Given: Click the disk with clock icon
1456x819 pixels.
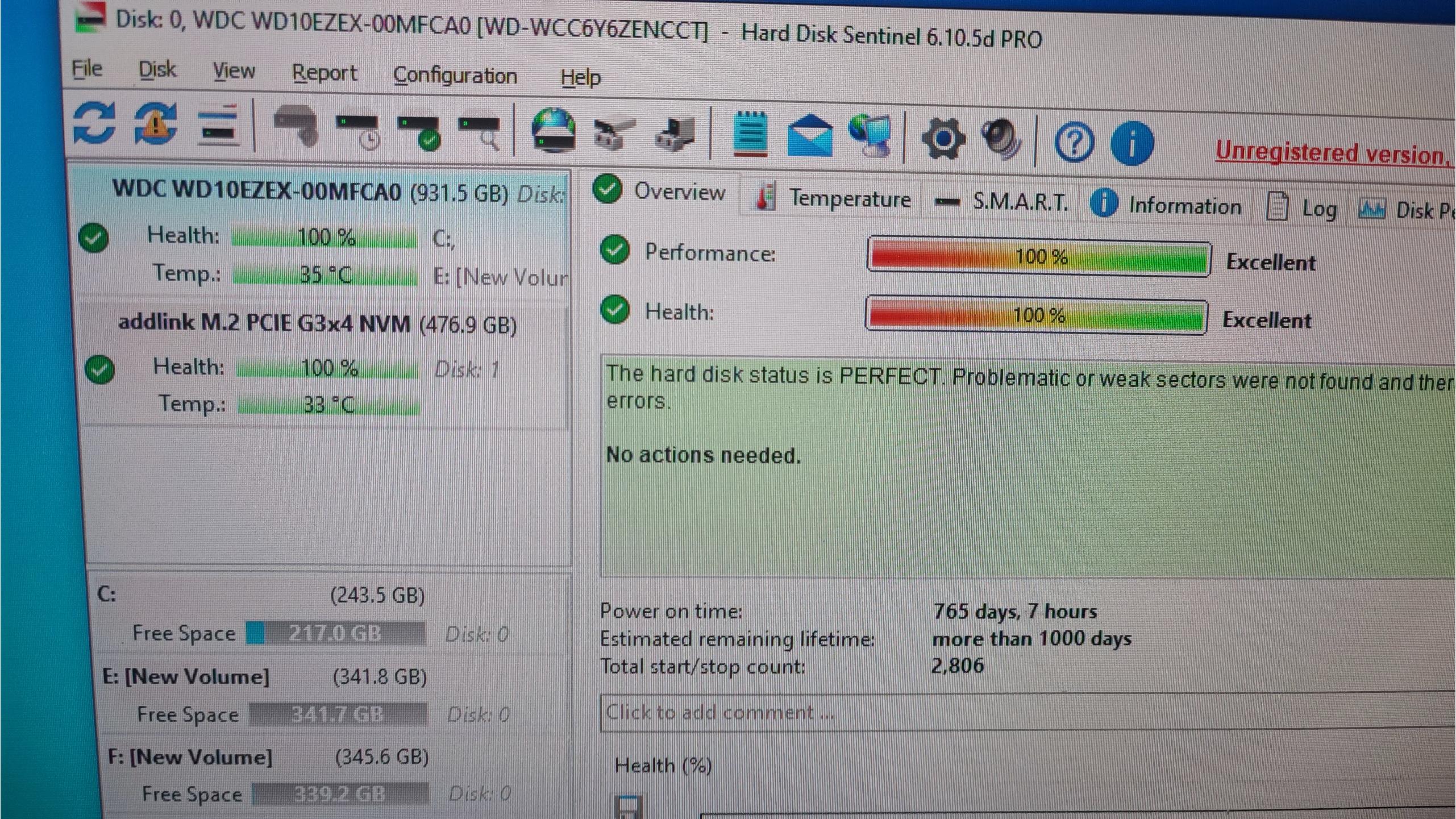Looking at the screenshot, I should [x=358, y=132].
